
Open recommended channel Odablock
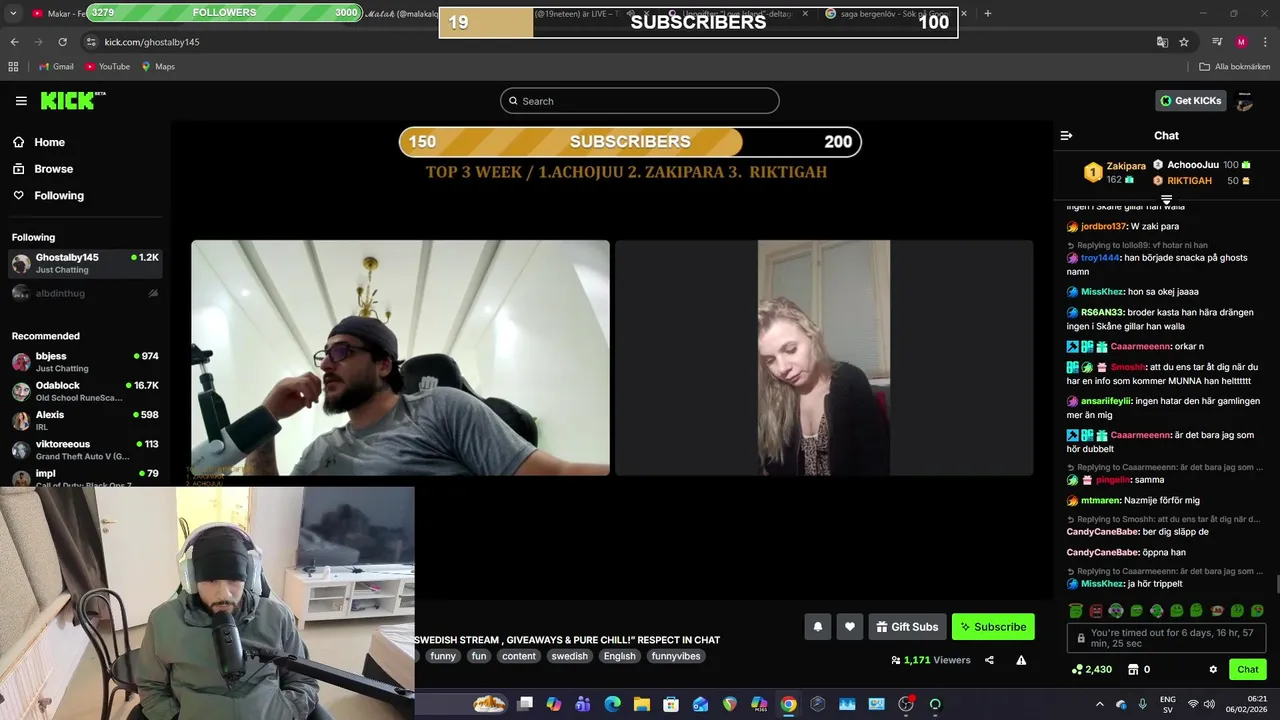pos(85,391)
